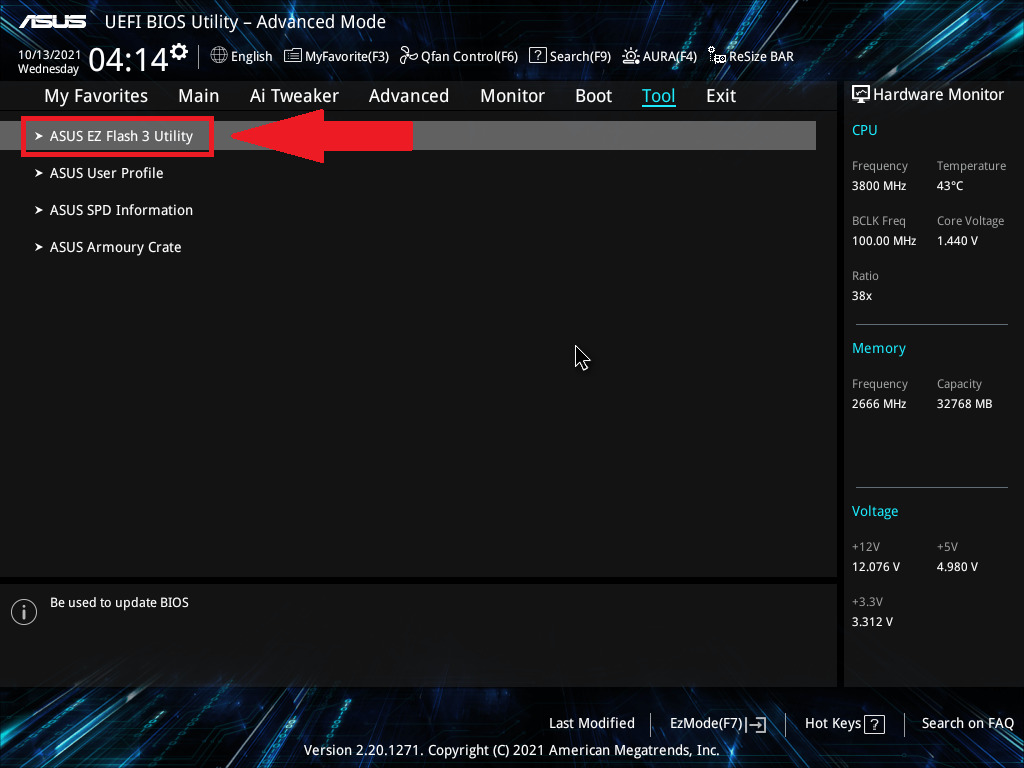Open the My Favorites tab

(x=96, y=96)
